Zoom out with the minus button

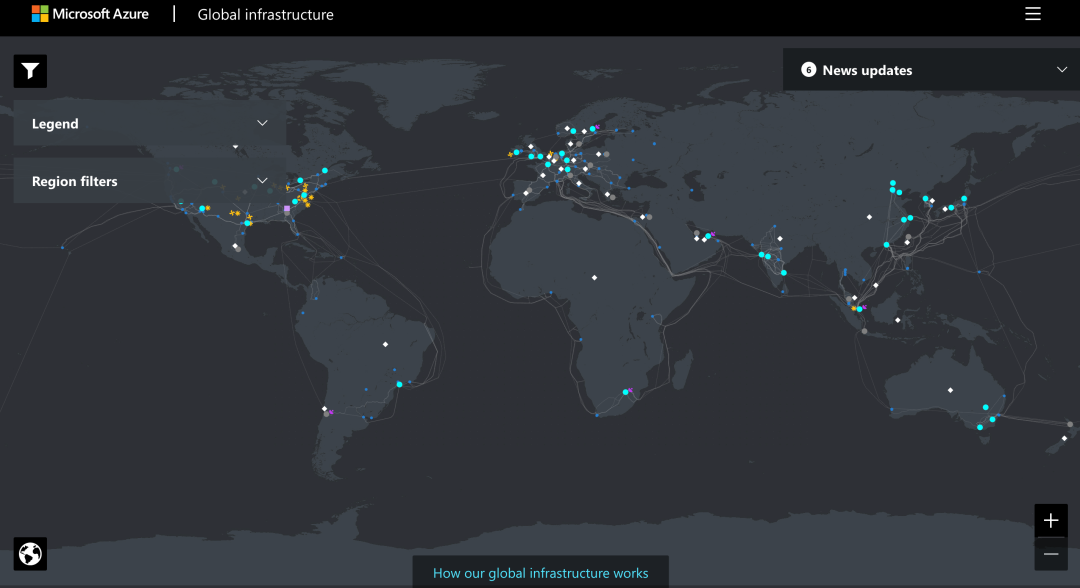pos(1050,554)
